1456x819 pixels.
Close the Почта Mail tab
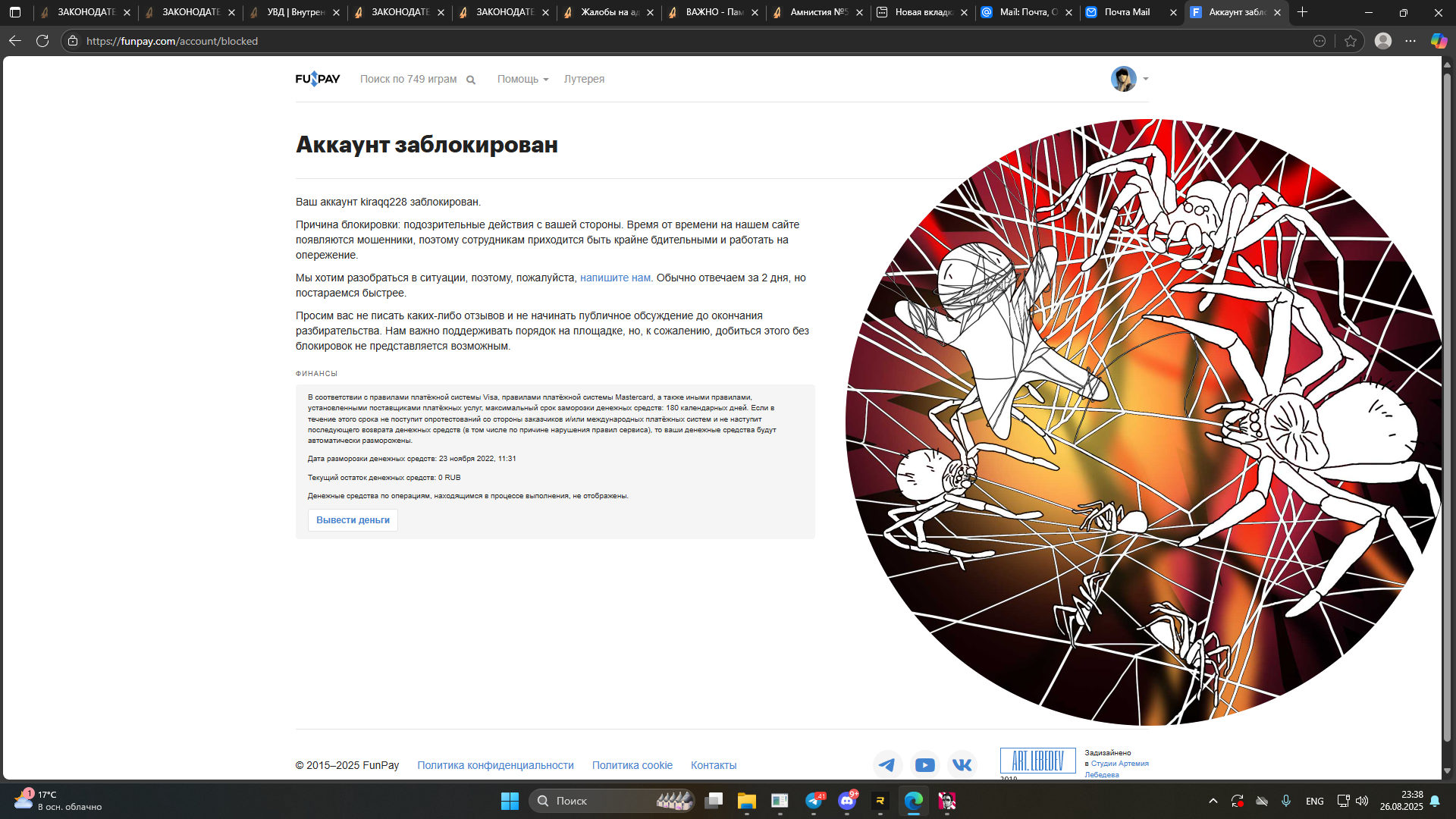(1173, 13)
